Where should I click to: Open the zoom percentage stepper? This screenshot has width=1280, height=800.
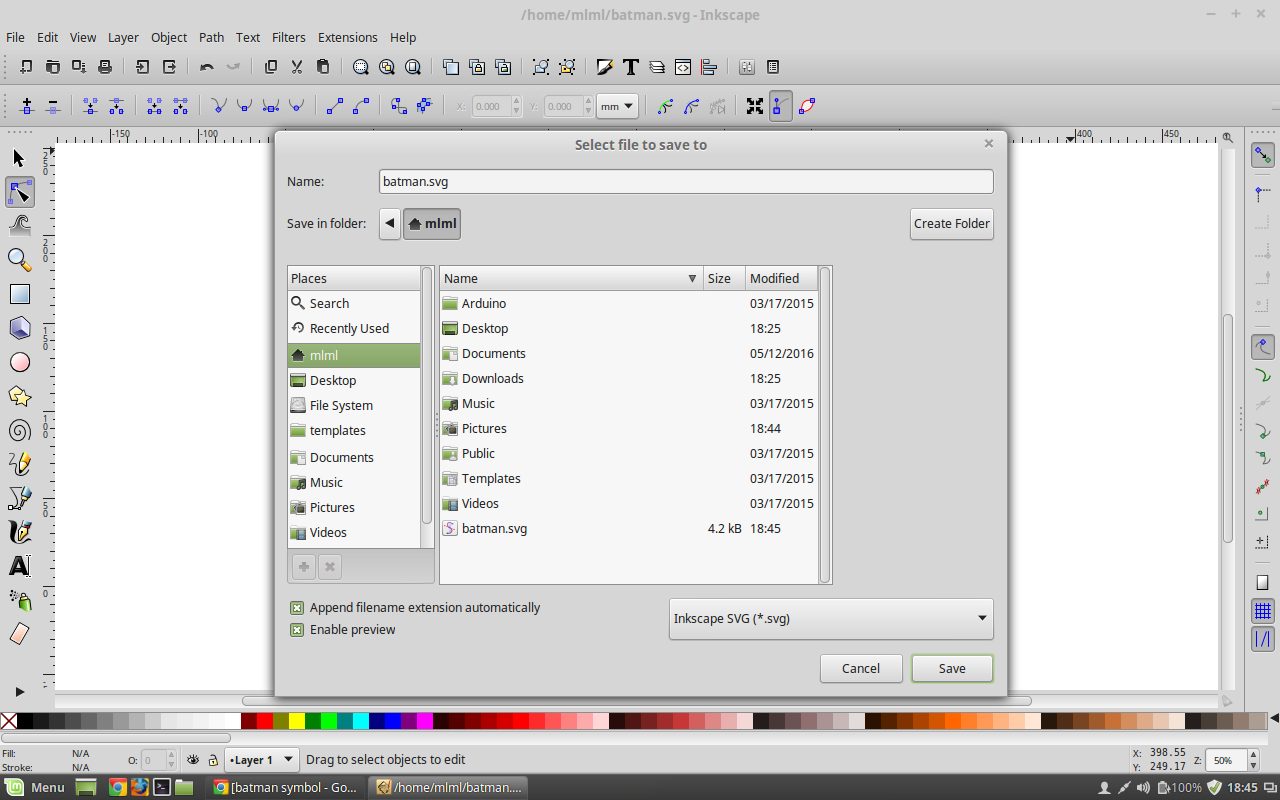pyautogui.click(x=1255, y=760)
